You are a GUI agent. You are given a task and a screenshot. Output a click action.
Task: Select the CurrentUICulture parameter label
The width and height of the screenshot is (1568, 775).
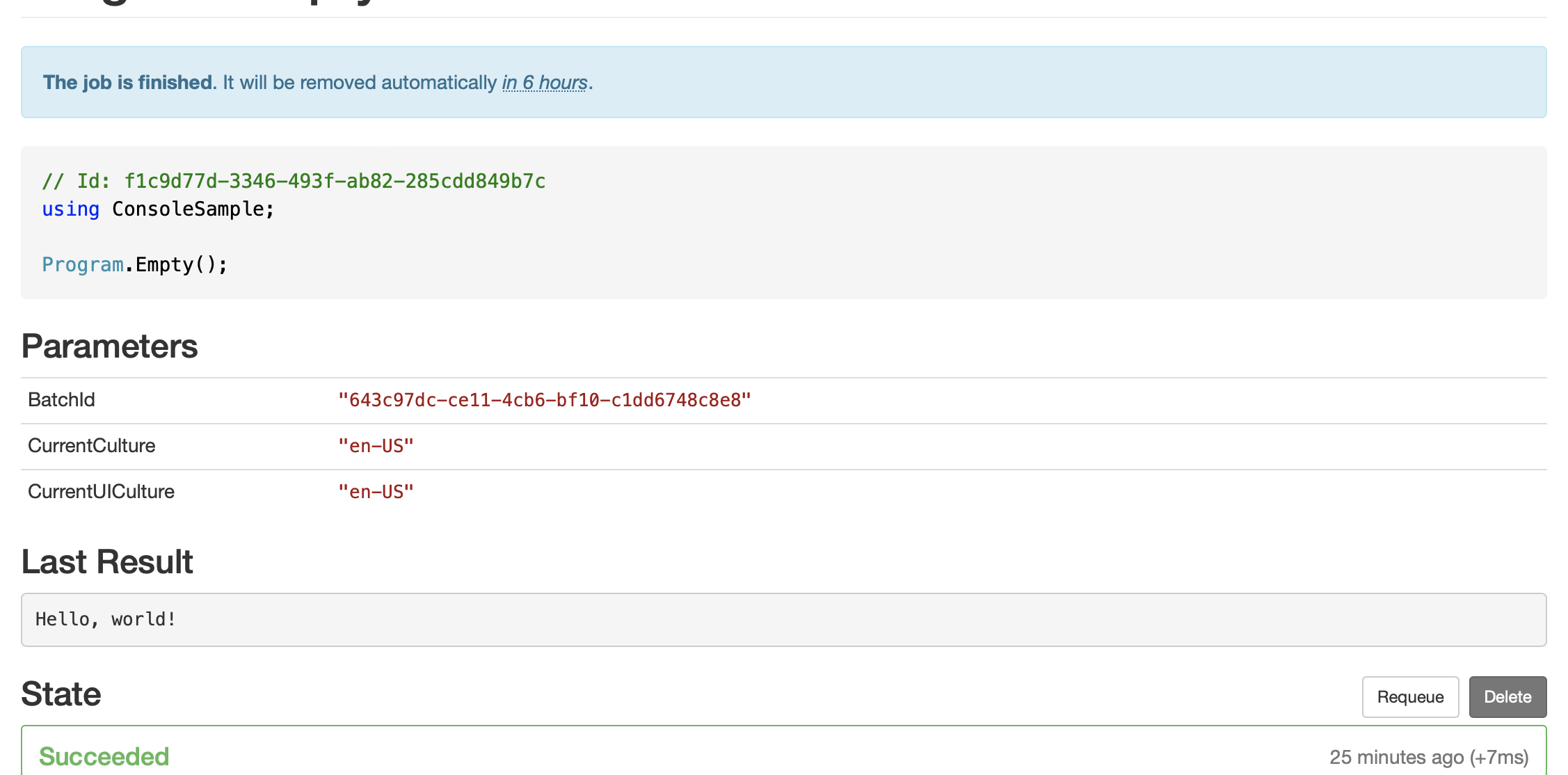click(101, 492)
